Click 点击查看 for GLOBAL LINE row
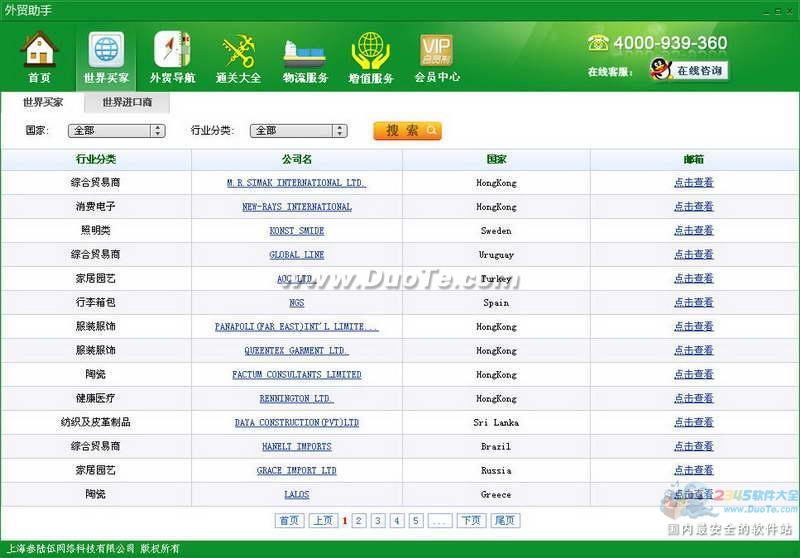800x558 pixels. (694, 255)
